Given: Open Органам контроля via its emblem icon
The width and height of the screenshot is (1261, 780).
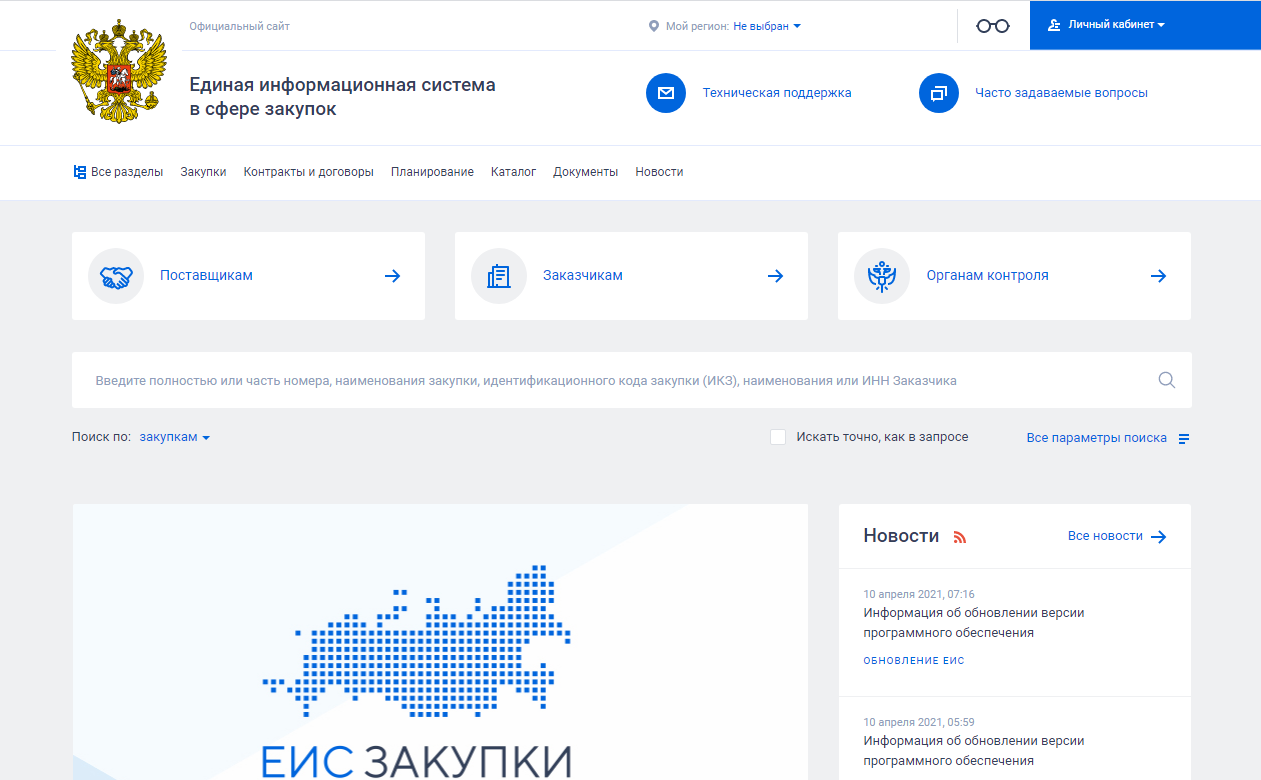Looking at the screenshot, I should tap(881, 276).
